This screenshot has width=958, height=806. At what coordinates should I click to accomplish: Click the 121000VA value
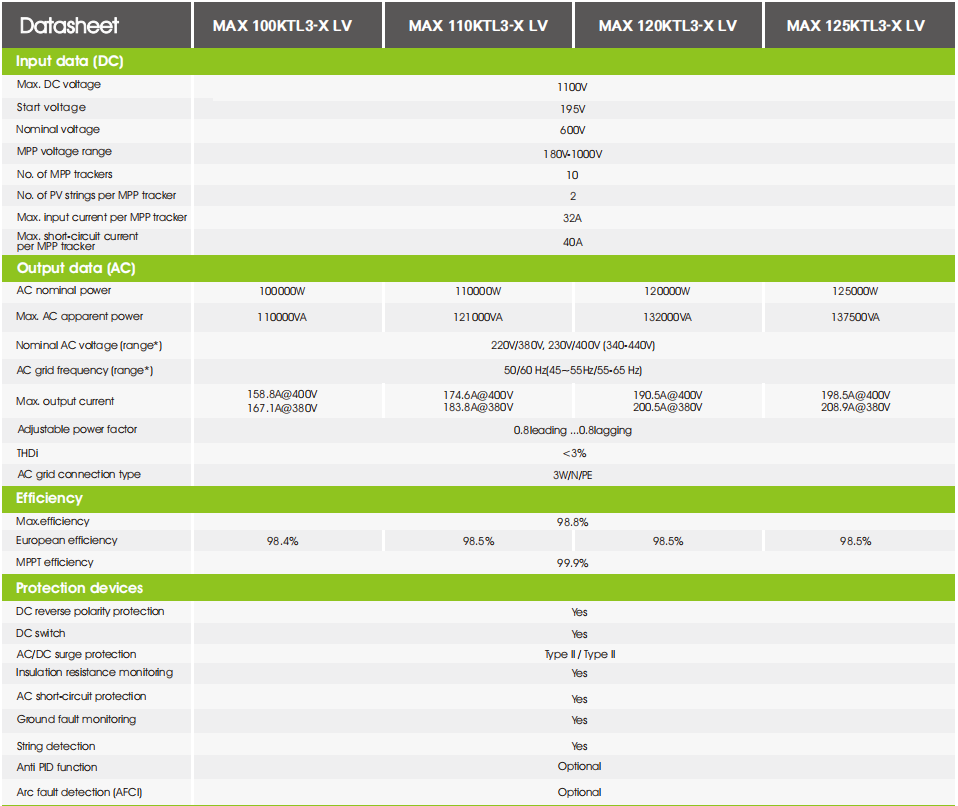(x=478, y=318)
